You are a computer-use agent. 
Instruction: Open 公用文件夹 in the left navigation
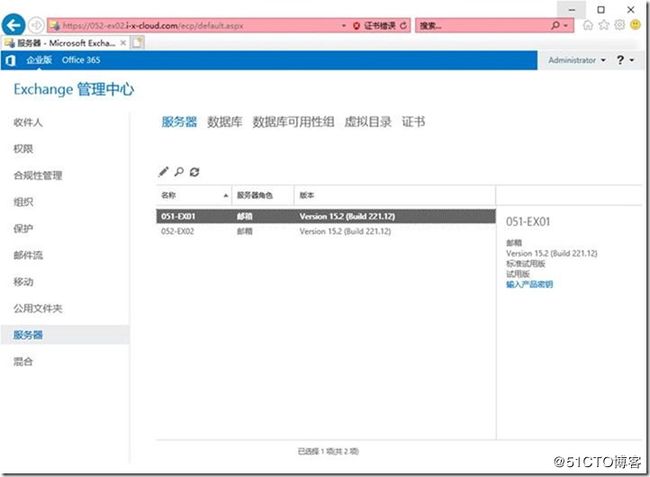(x=38, y=308)
